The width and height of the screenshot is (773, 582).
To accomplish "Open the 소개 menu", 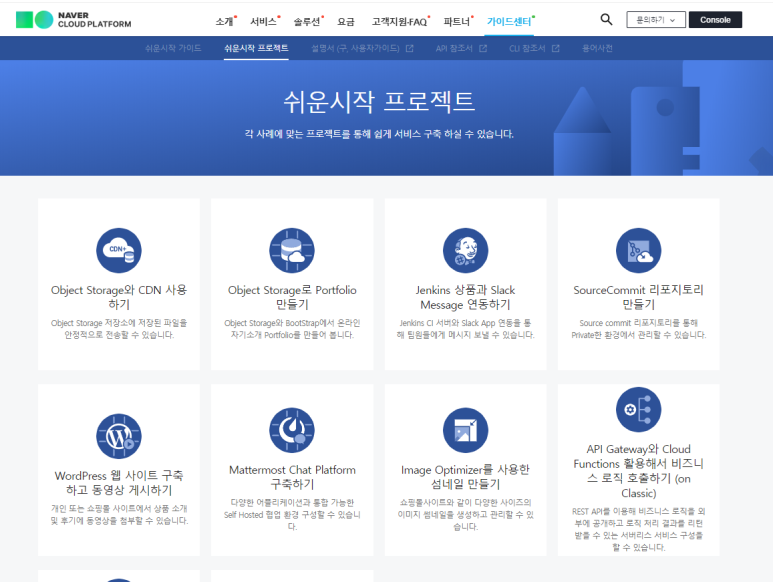I will click(225, 22).
